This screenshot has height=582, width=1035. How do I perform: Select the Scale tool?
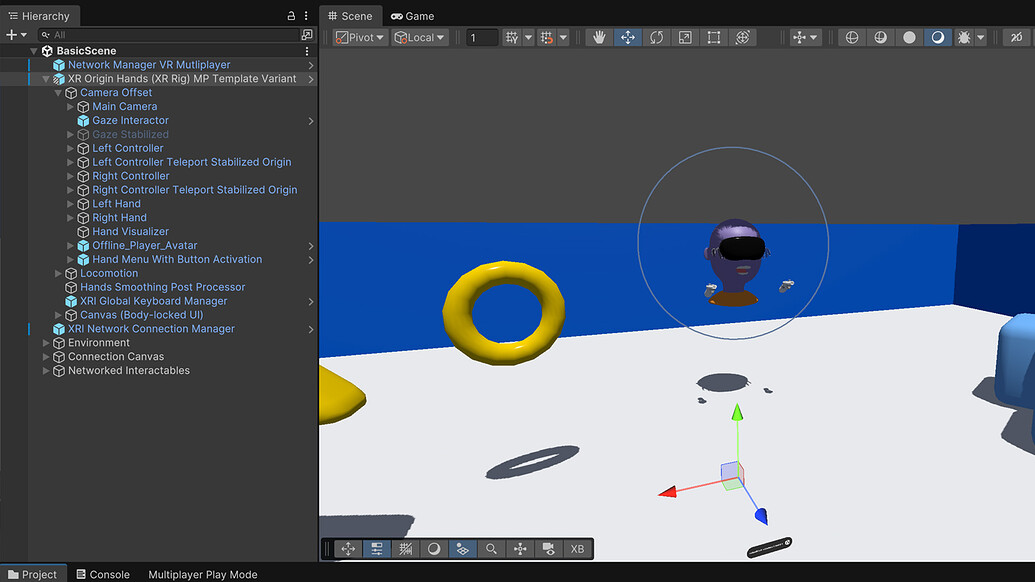point(685,36)
